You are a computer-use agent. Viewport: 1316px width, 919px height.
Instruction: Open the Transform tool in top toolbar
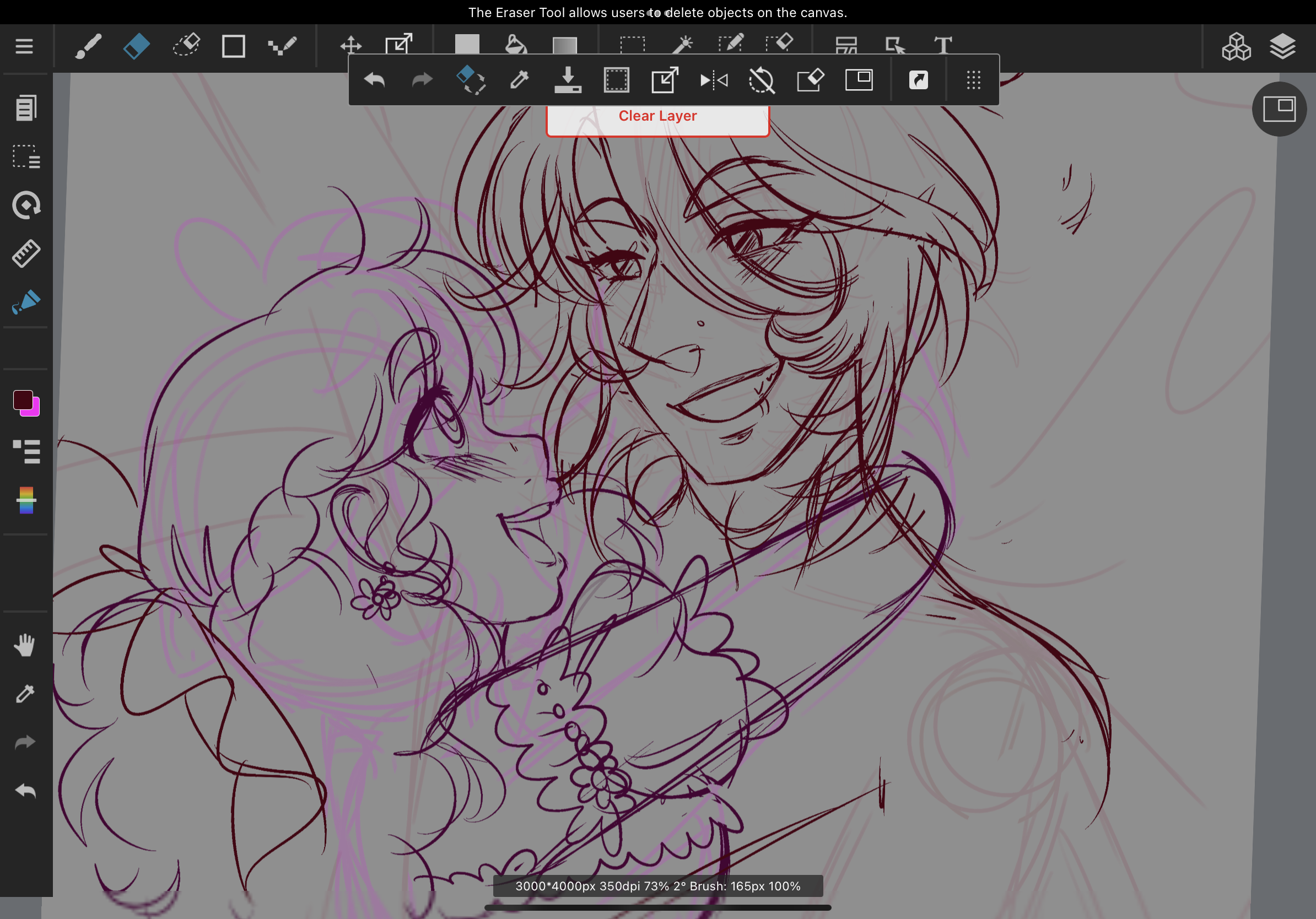(x=398, y=44)
